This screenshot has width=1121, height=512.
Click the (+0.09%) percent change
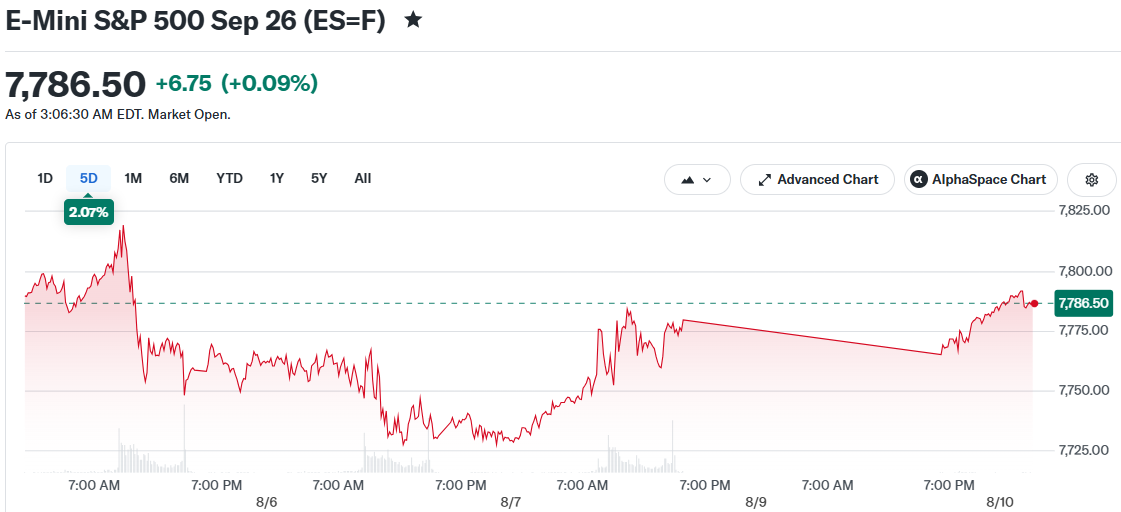pyautogui.click(x=270, y=84)
